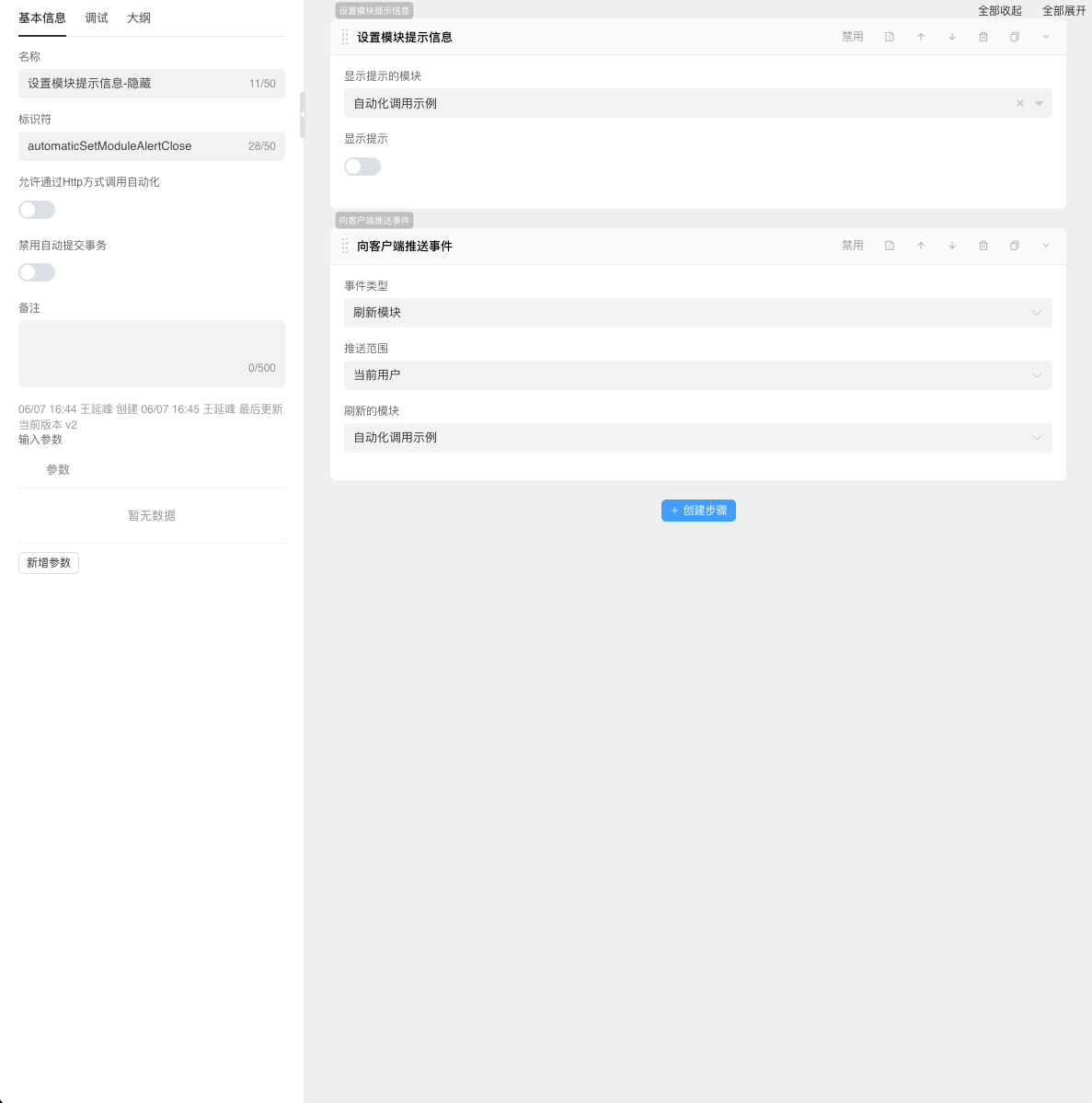Click the 新增参数 button
The image size is (1092, 1103).
point(49,562)
